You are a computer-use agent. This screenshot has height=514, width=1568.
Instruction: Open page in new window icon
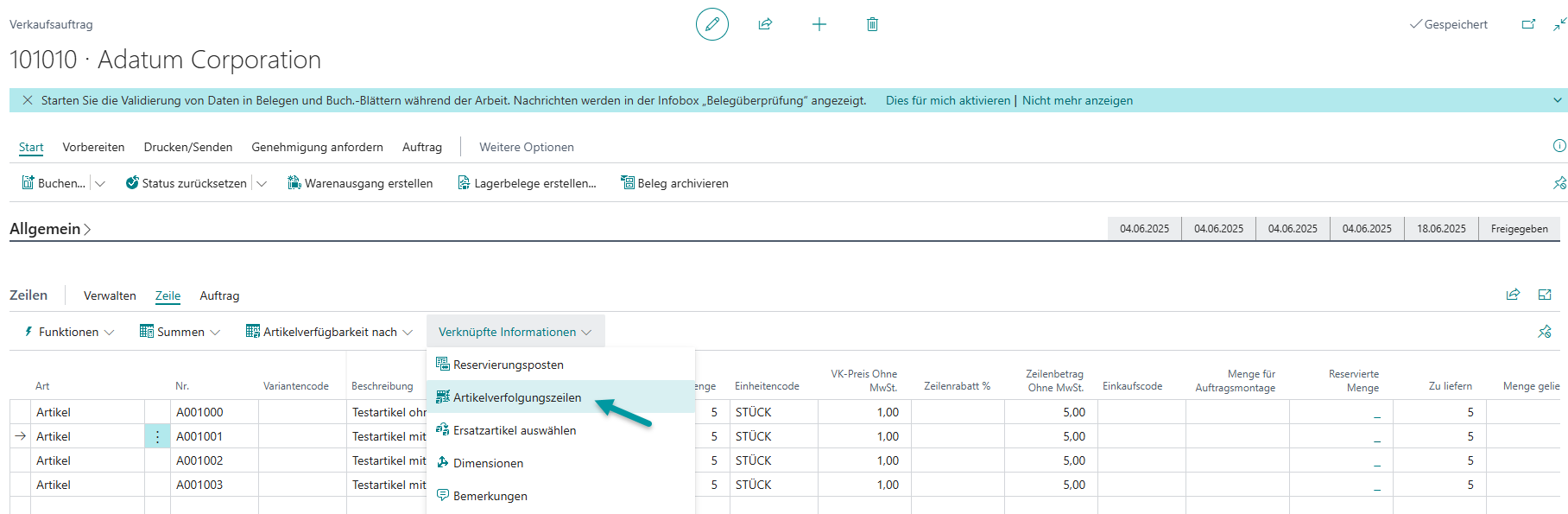pos(1528,24)
